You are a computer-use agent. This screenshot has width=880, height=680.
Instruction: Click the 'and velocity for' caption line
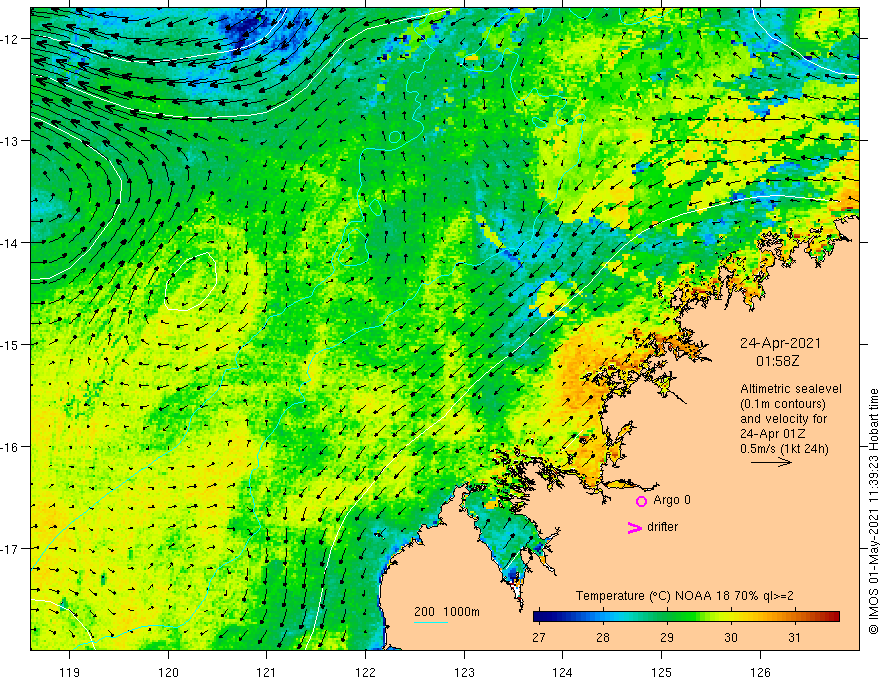tap(783, 419)
